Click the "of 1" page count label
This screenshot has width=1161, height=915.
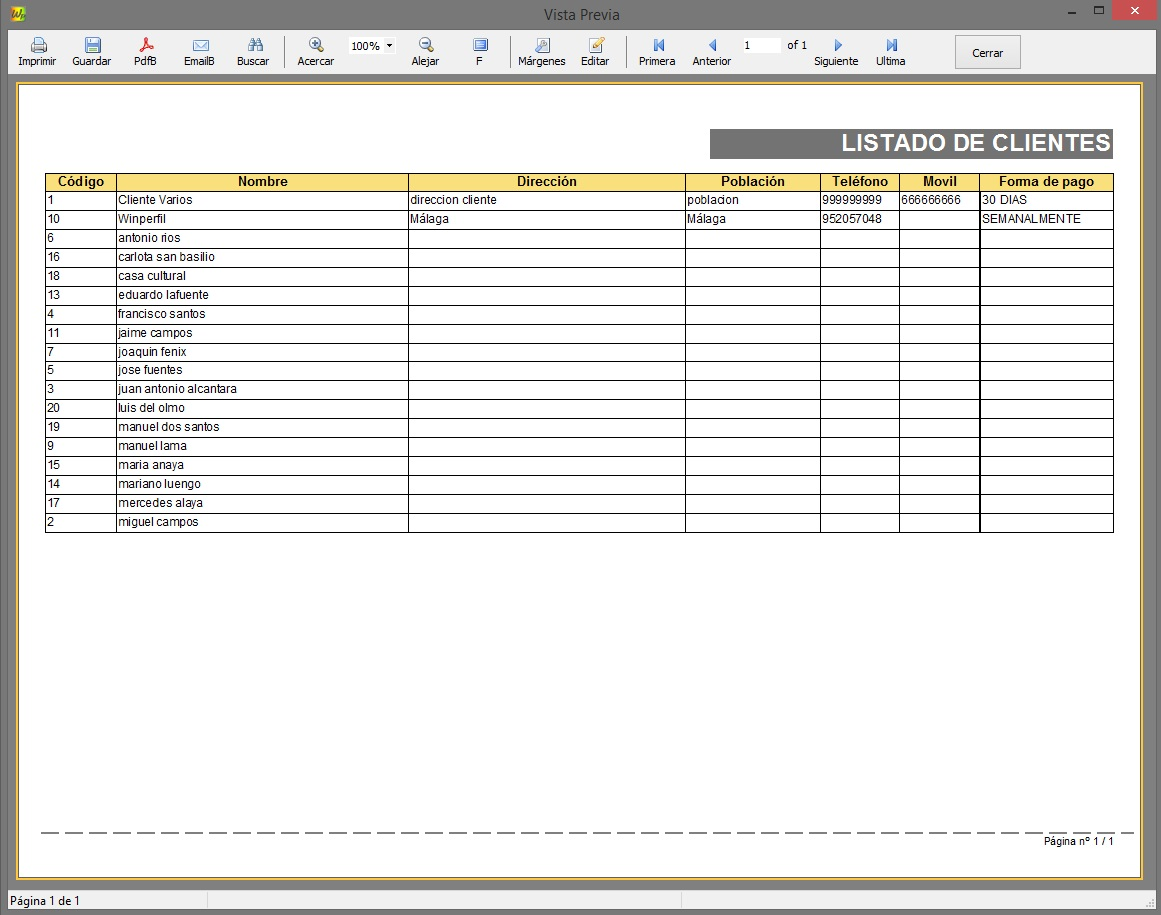point(797,45)
